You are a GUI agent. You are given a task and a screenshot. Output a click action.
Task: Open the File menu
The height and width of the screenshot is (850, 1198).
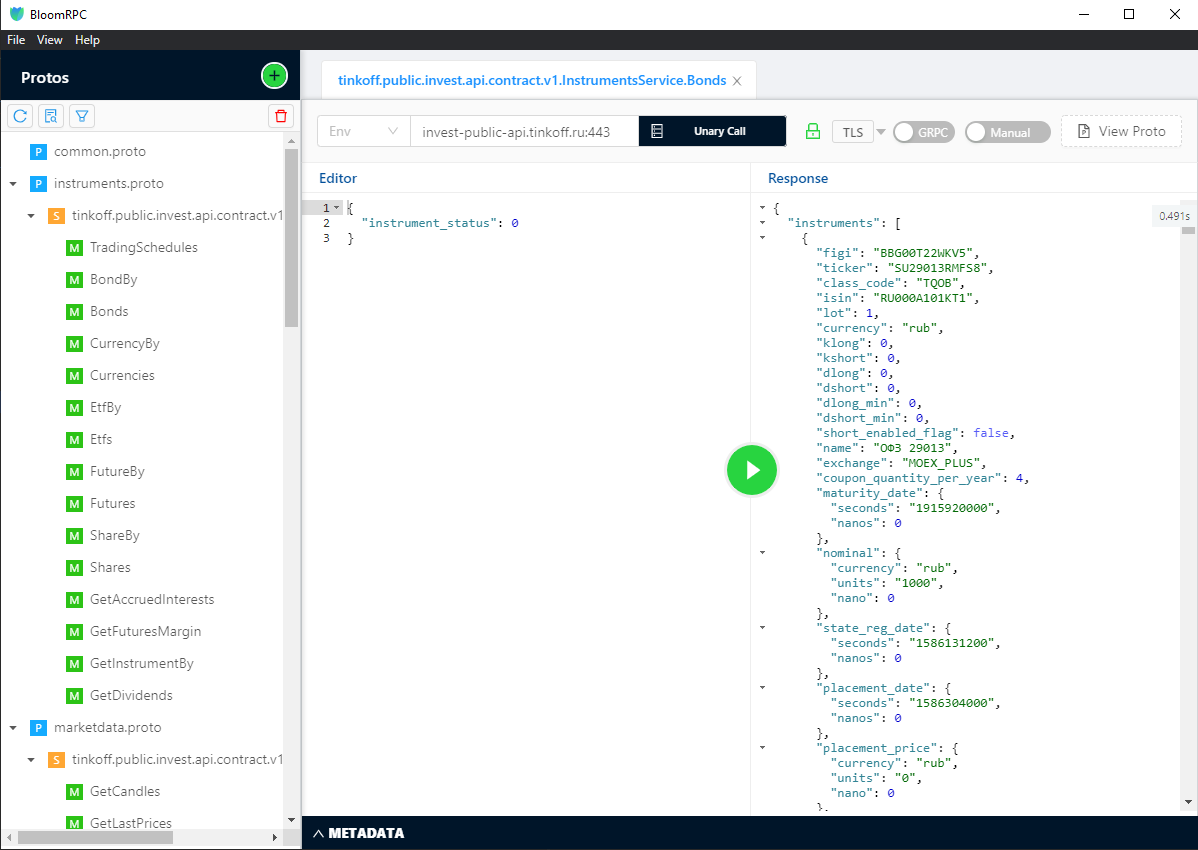click(x=16, y=40)
